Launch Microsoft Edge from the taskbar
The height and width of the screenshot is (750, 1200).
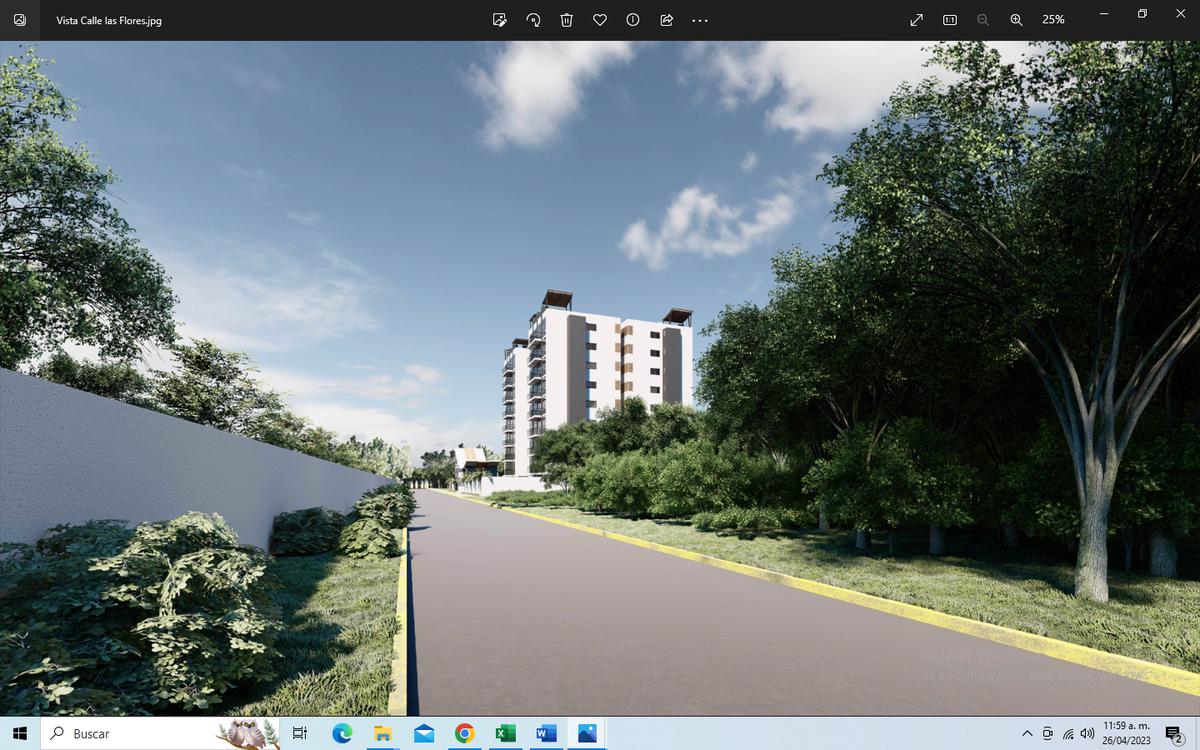click(x=342, y=733)
